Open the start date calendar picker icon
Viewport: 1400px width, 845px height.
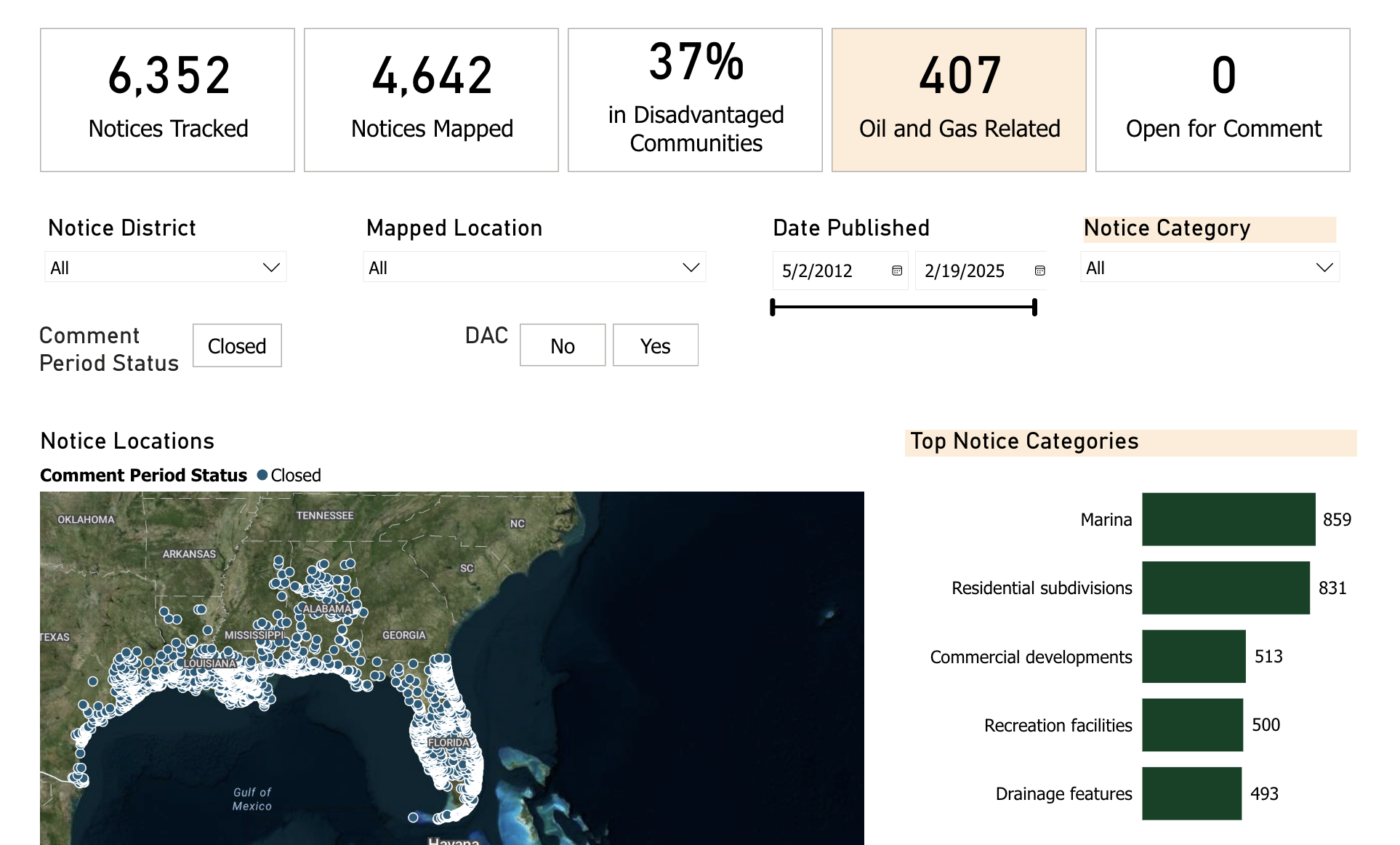[x=897, y=271]
